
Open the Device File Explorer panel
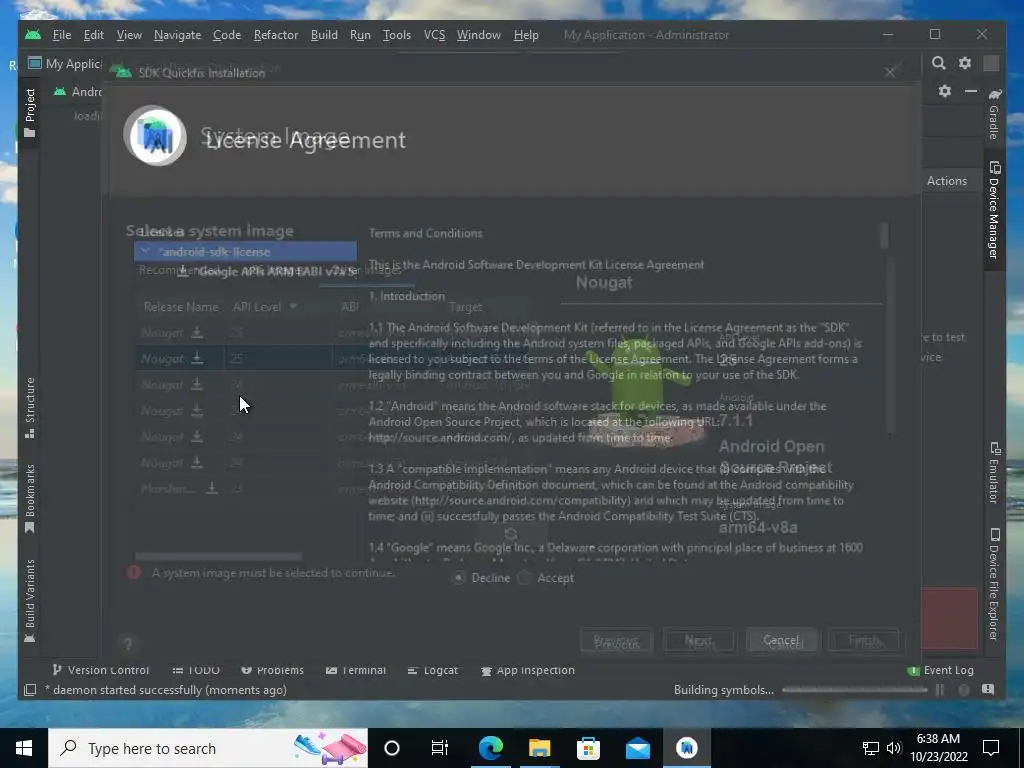pos(994,584)
